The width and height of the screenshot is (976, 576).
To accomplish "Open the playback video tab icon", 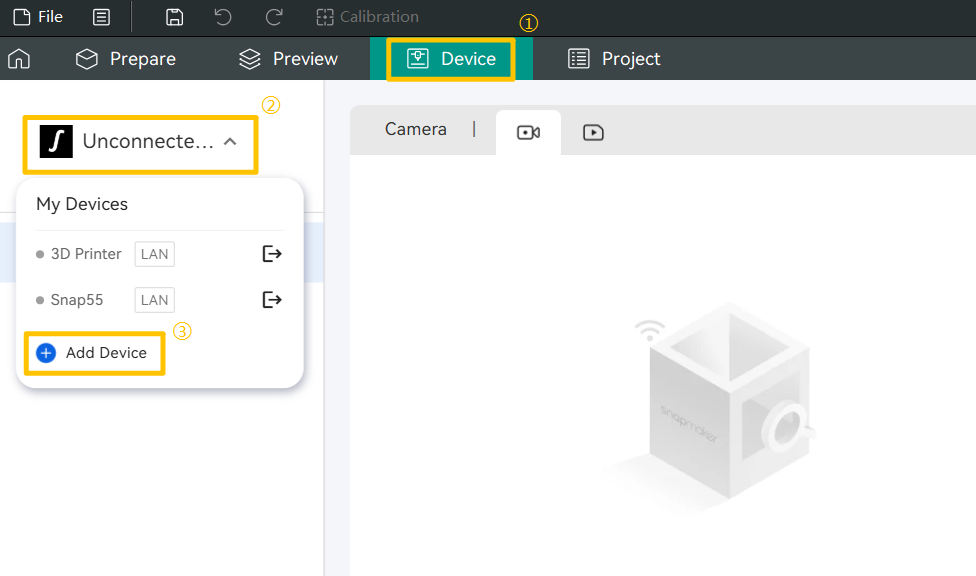I will pos(593,133).
